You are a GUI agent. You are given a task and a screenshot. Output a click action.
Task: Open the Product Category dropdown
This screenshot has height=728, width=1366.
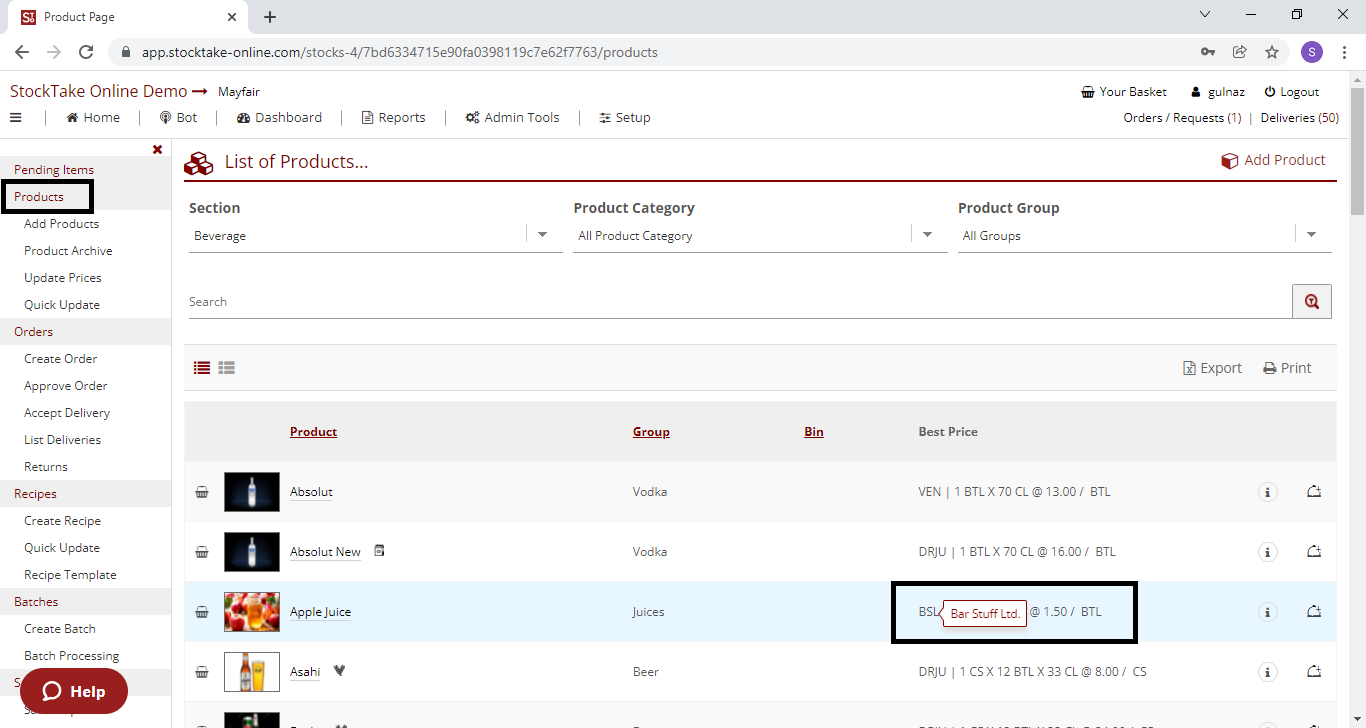(760, 236)
